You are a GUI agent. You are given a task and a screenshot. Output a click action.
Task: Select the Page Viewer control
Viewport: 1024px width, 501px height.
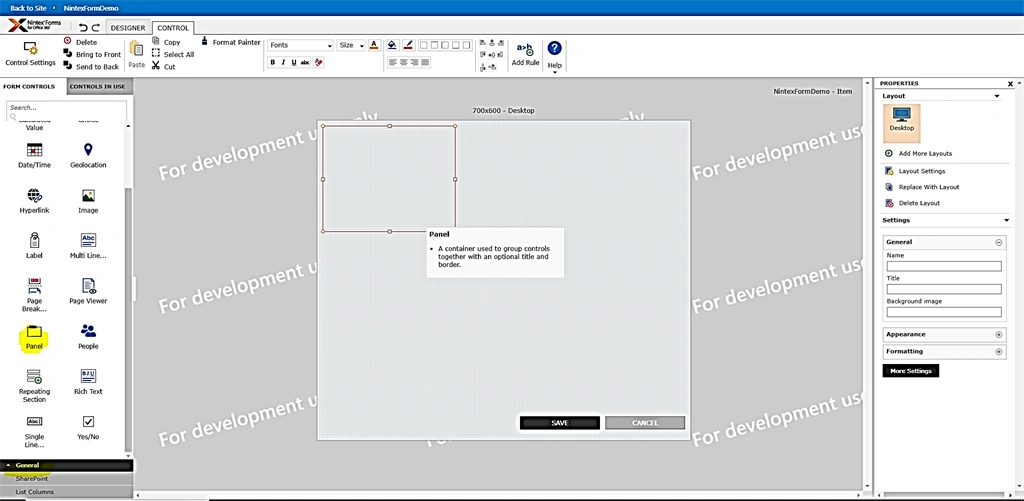click(88, 291)
